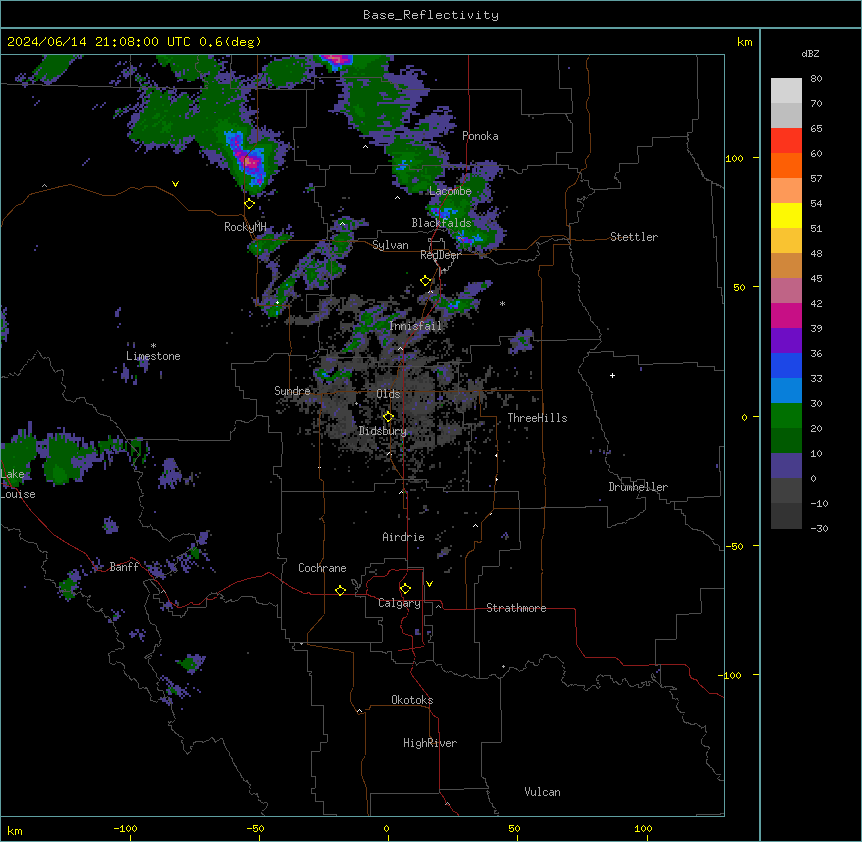
Task: Click the yellow V marker northwest of RockyMH
Action: 175,184
